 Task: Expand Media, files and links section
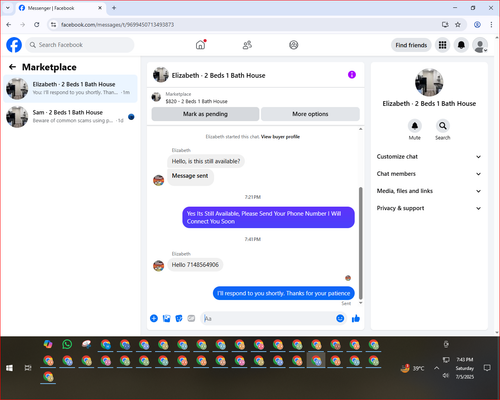[x=429, y=191]
